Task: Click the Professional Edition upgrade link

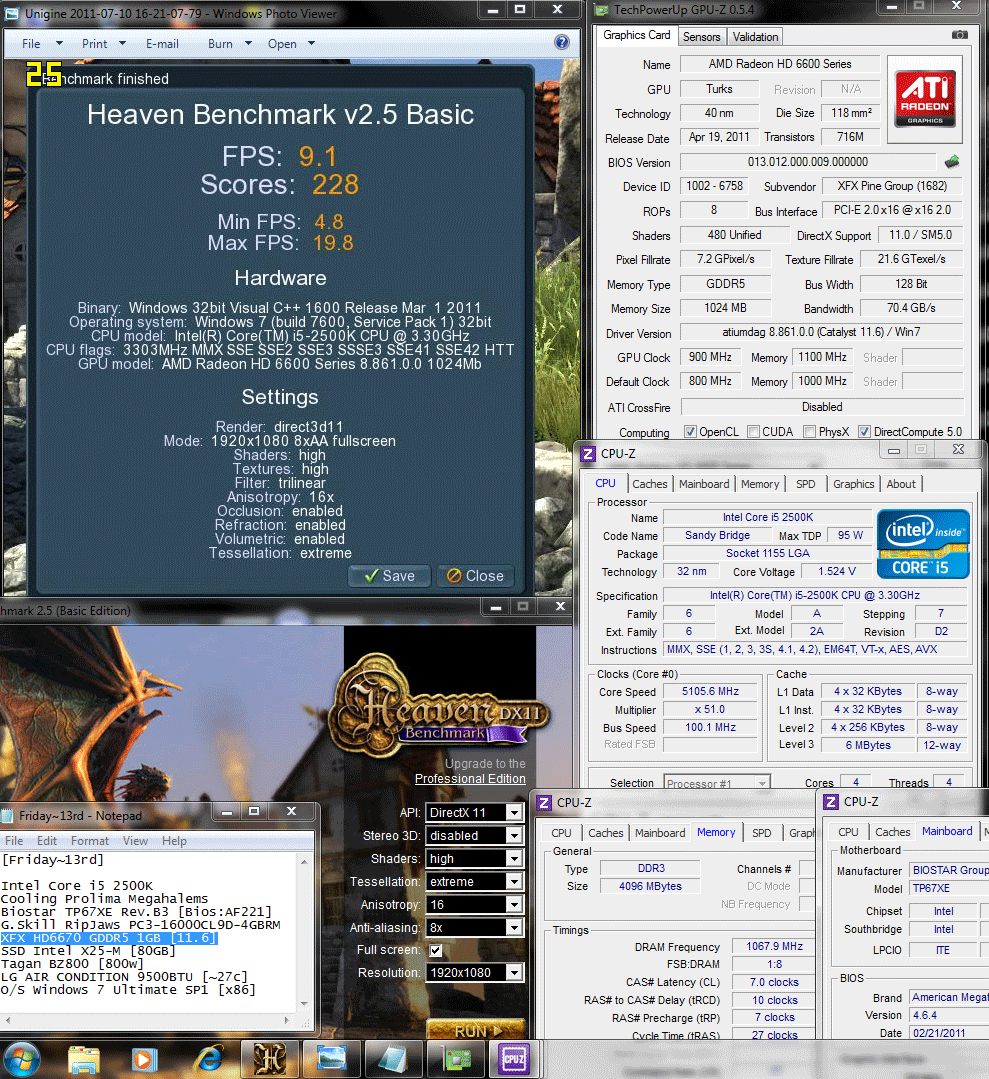Action: [x=470, y=778]
